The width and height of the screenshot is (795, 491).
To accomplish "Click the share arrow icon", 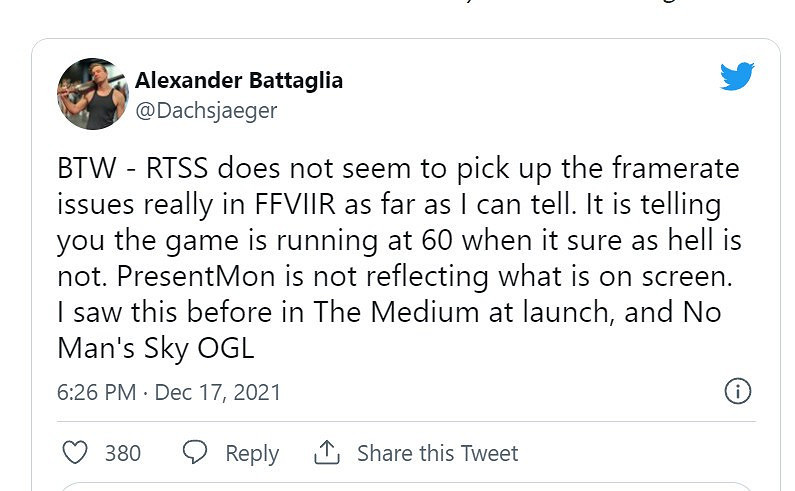I will click(x=327, y=453).
